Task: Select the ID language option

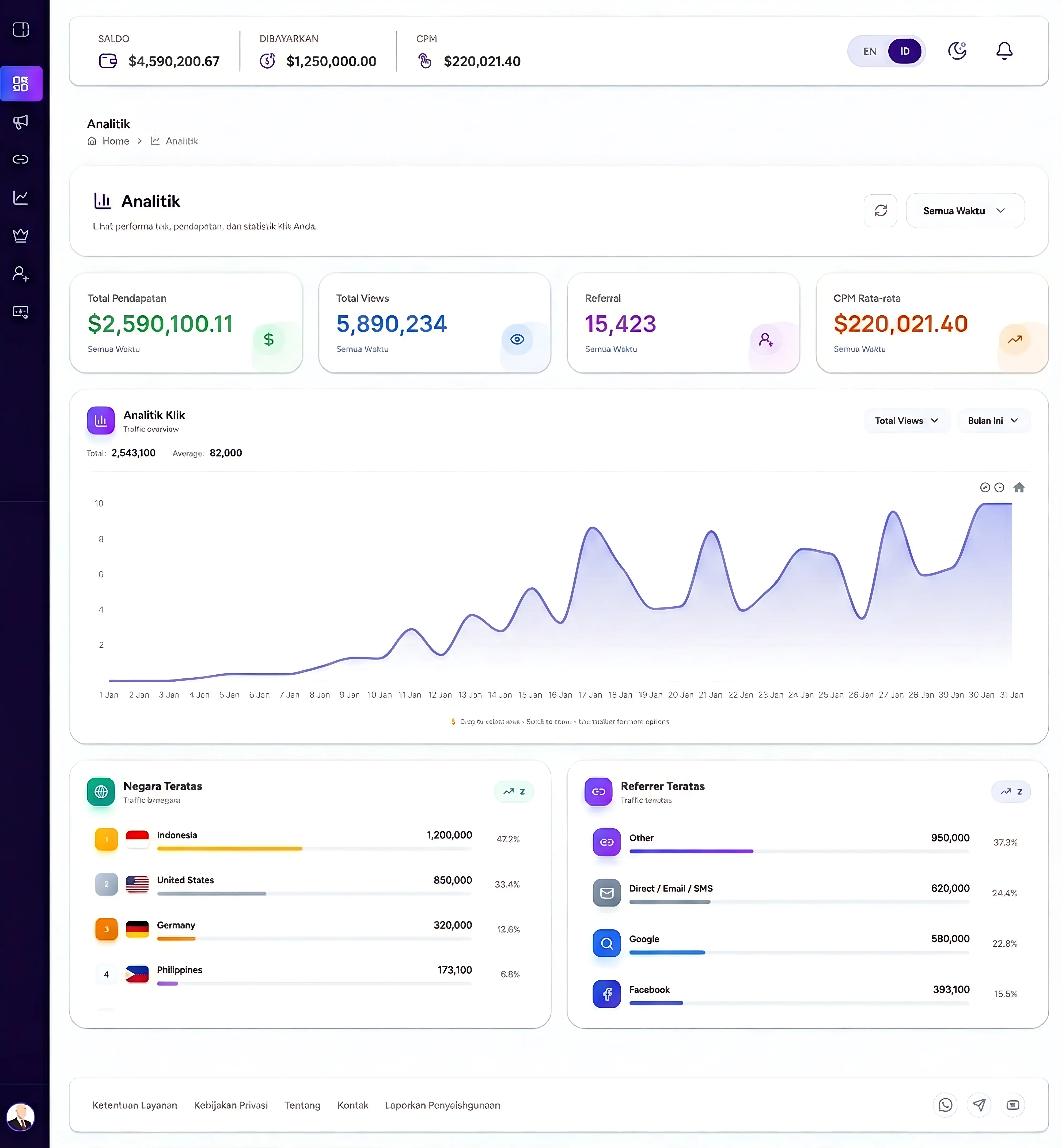Action: tap(905, 51)
